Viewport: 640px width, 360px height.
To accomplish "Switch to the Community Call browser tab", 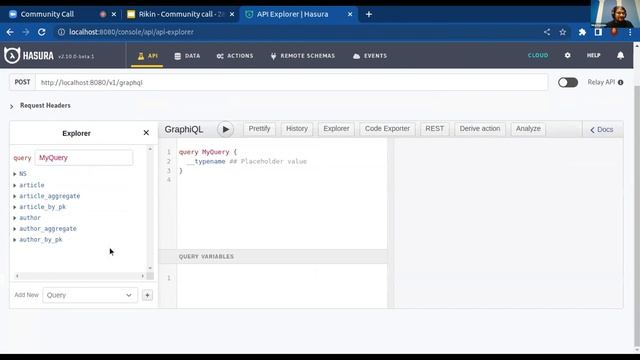I will pos(47,14).
